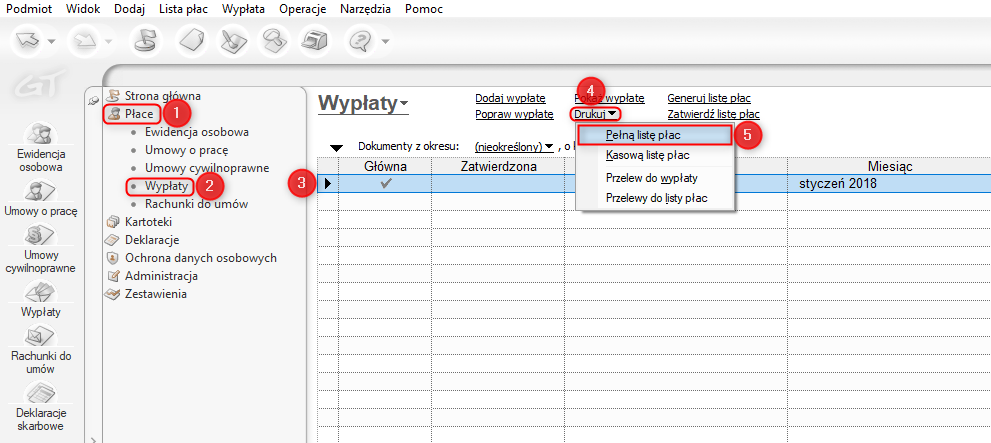
Task: Choose Kasową listę płac from print menu
Action: point(655,155)
